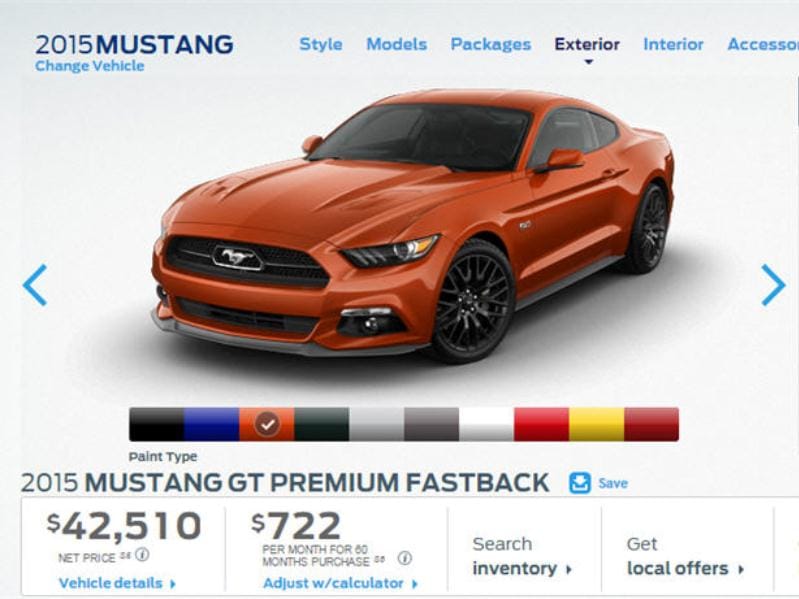This screenshot has width=799, height=599.
Task: Click the right arrow for next car view
Action: 773,285
